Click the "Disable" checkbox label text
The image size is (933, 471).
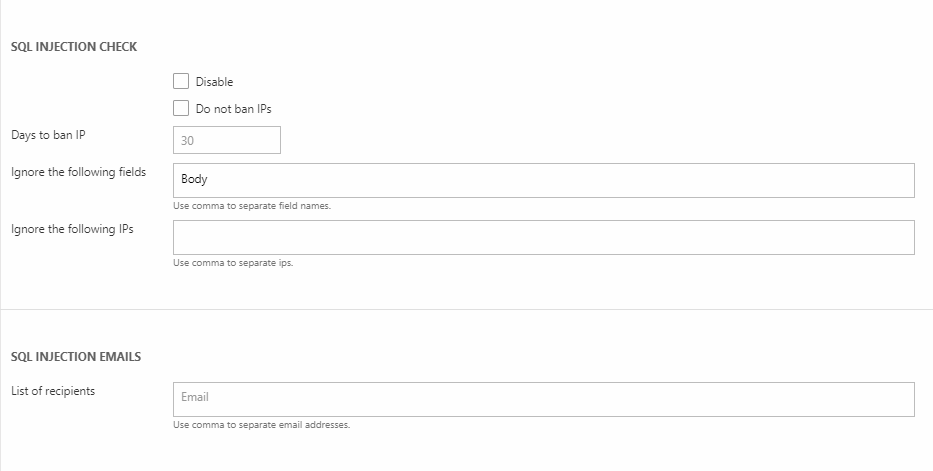pyautogui.click(x=214, y=82)
